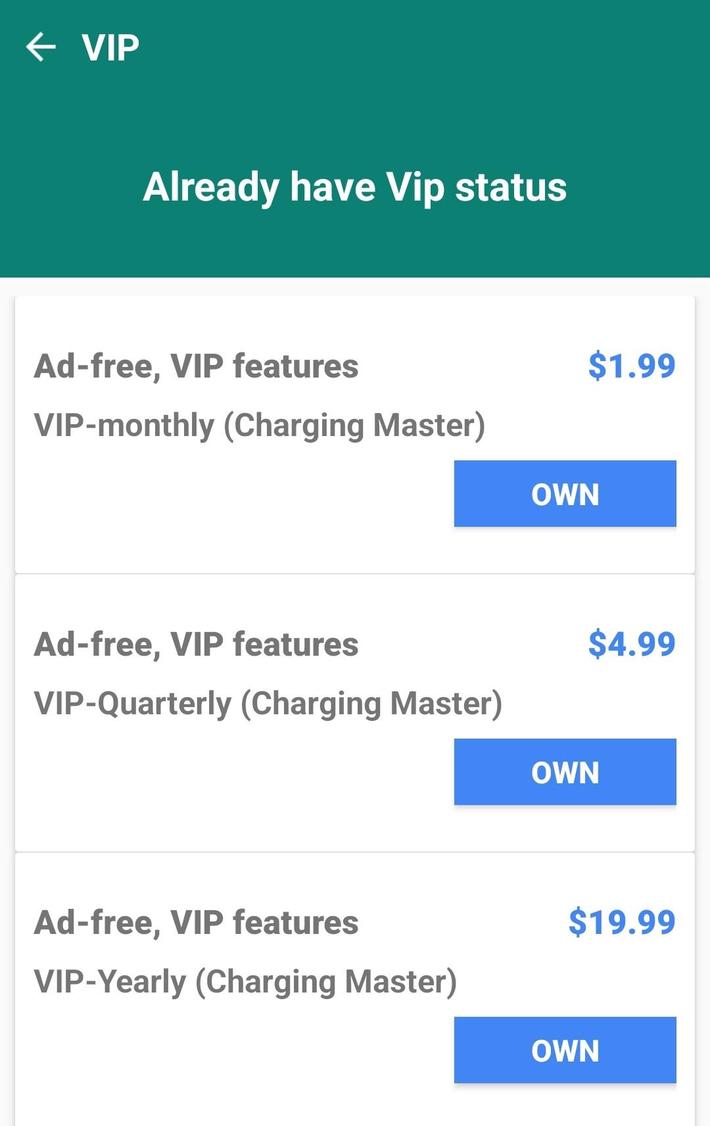Tap the back arrow icon
The width and height of the screenshot is (710, 1126).
tap(41, 47)
